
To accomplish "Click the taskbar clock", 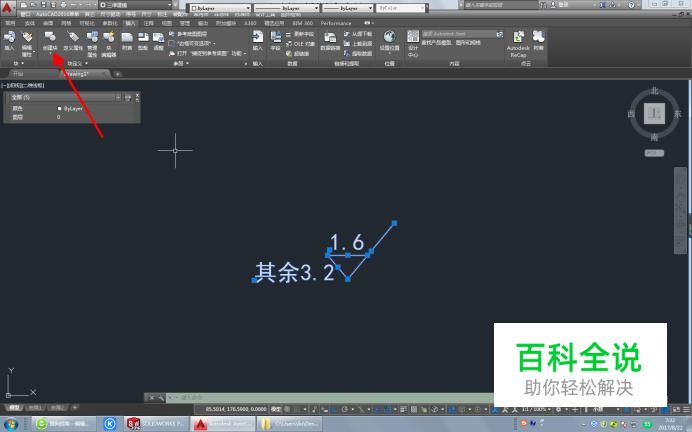I will [x=670, y=424].
